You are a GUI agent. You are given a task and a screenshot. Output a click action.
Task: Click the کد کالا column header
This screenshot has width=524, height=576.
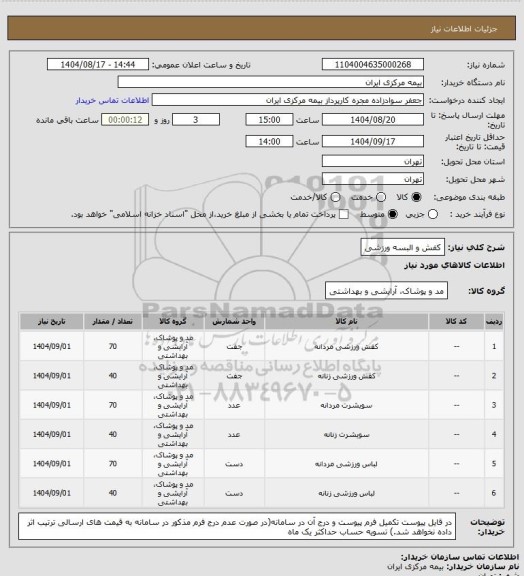point(456,321)
